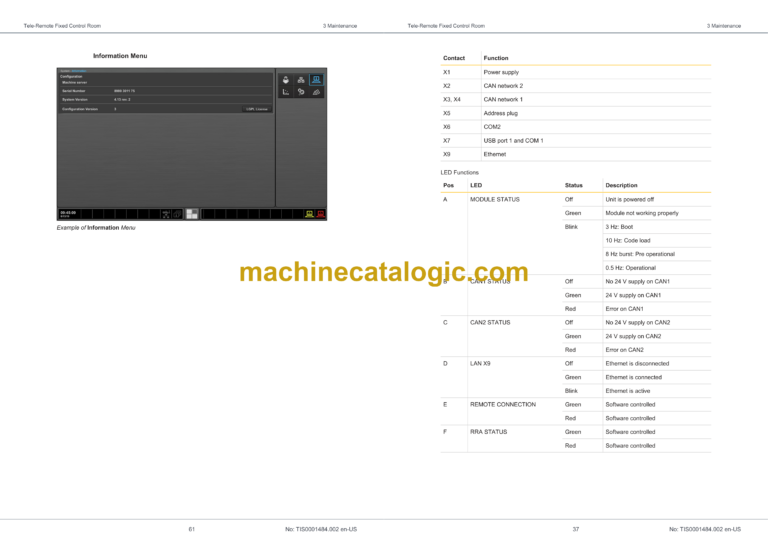This screenshot has width=768, height=543.
Task: Click the 'CAN2 STATUS' LED cell
Action: [x=490, y=323]
